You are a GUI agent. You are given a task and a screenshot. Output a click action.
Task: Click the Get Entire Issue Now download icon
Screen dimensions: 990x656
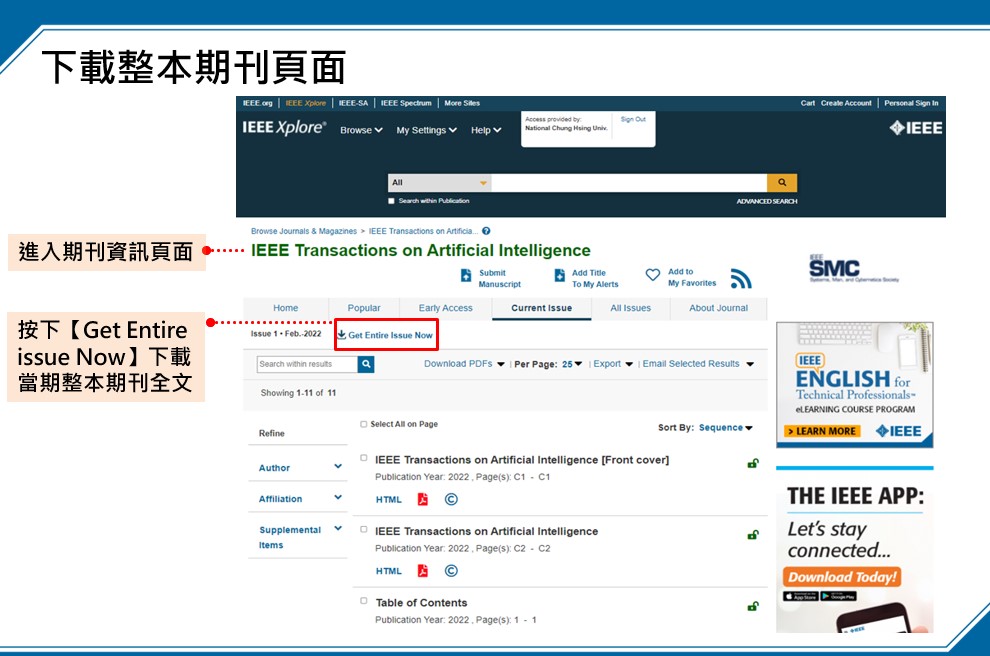(342, 335)
